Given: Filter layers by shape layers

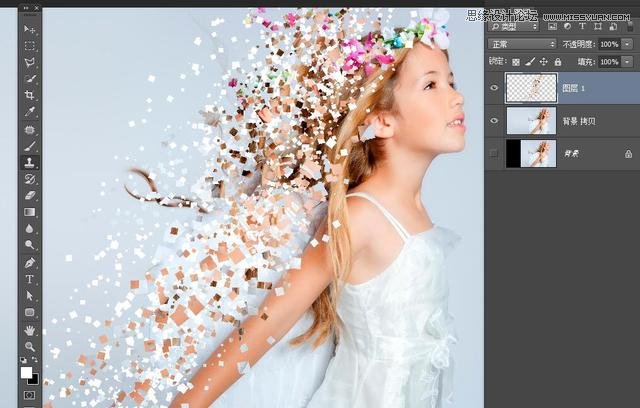Looking at the screenshot, I should coord(598,27).
